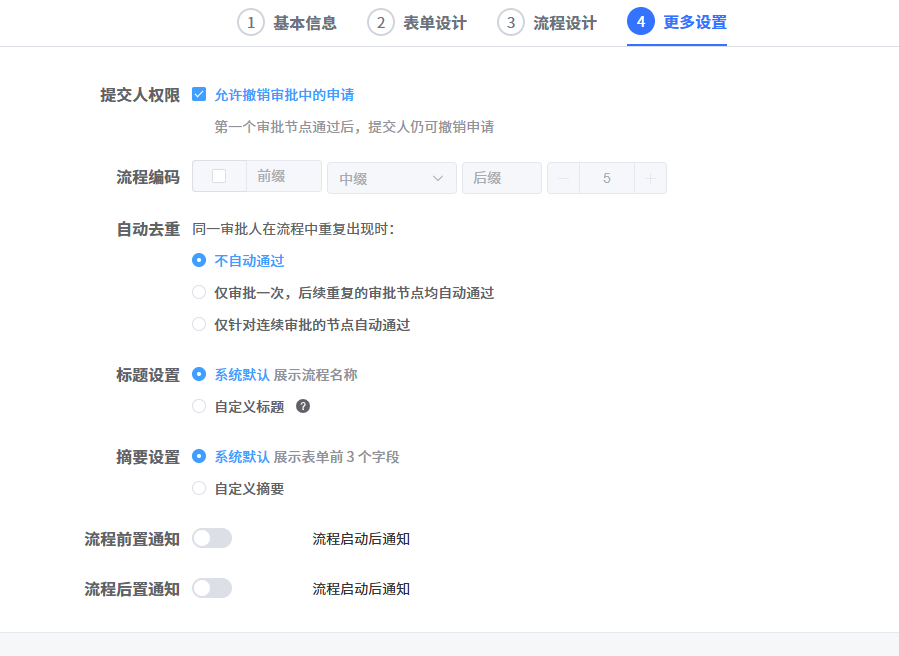Open the 中缀 dropdown menu

(391, 177)
